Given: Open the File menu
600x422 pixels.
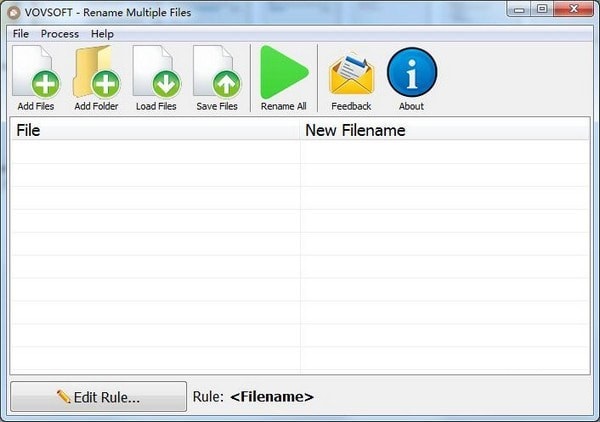Looking at the screenshot, I should [21, 34].
